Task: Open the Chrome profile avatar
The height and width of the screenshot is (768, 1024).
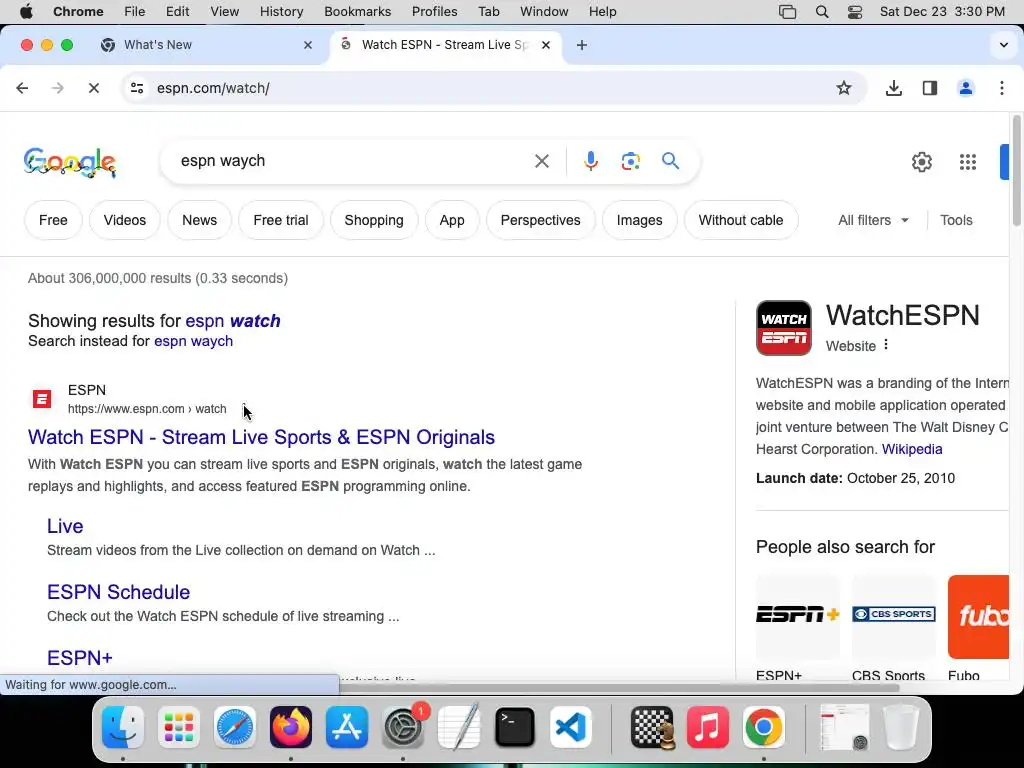Action: 965,88
